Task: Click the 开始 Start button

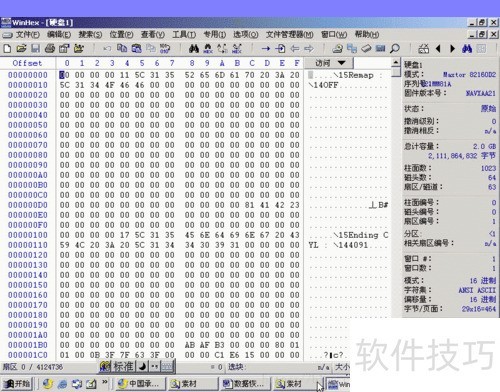Action: pyautogui.click(x=17, y=384)
